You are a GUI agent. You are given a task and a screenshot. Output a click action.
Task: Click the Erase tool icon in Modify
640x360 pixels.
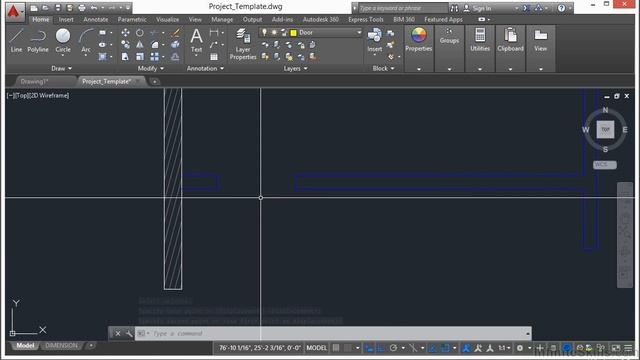176,33
